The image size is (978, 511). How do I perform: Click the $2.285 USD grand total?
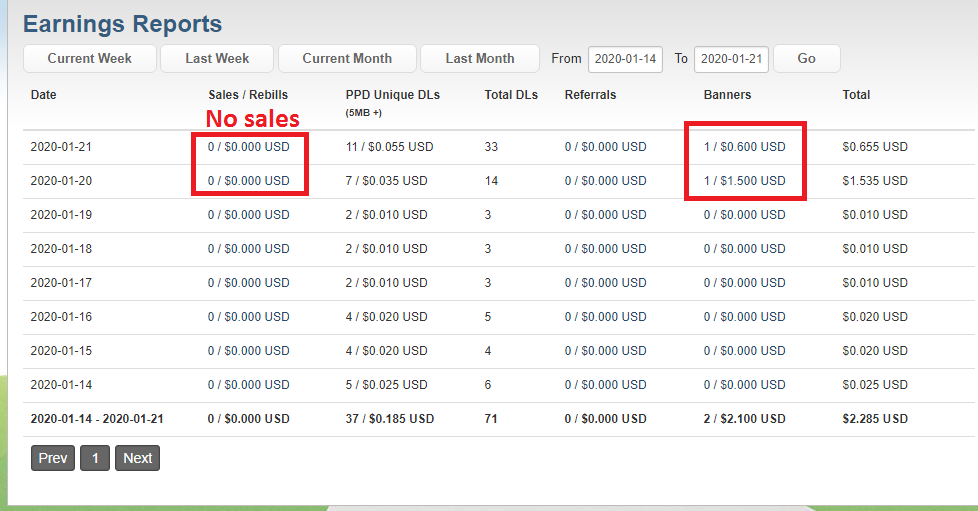[x=874, y=419]
